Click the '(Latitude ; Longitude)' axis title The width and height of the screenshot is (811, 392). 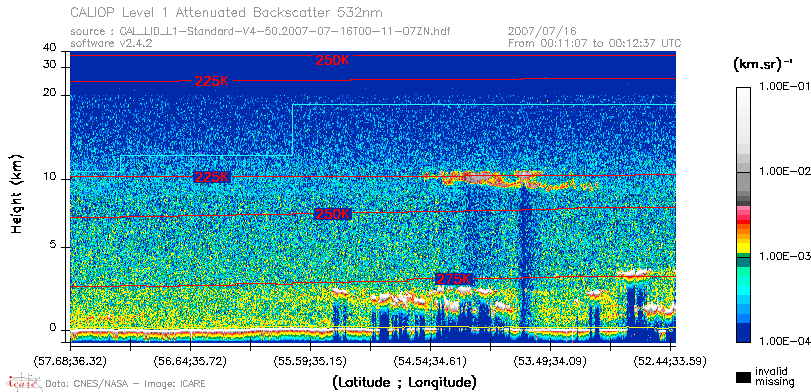tap(404, 383)
